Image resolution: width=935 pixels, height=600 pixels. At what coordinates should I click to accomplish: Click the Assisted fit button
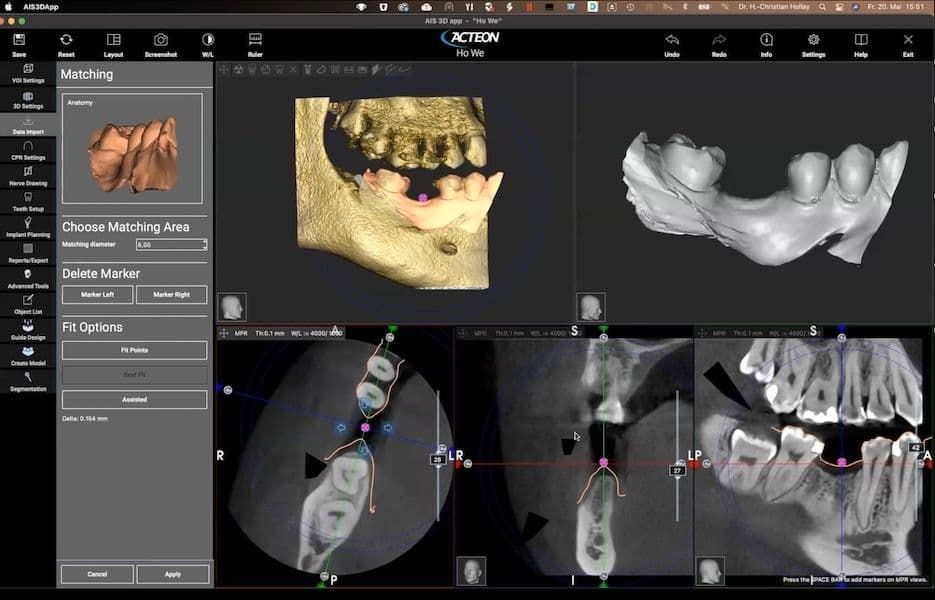click(x=135, y=400)
